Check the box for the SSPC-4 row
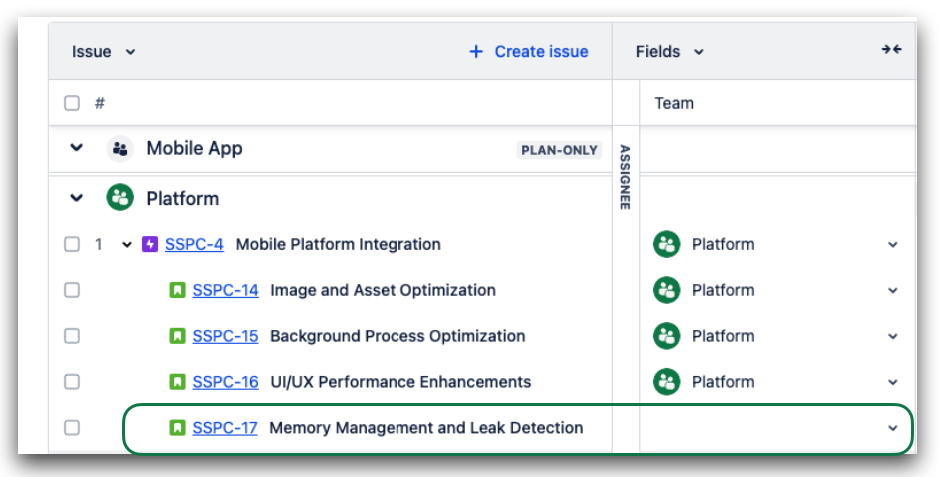The width and height of the screenshot is (942, 477). click(x=72, y=245)
